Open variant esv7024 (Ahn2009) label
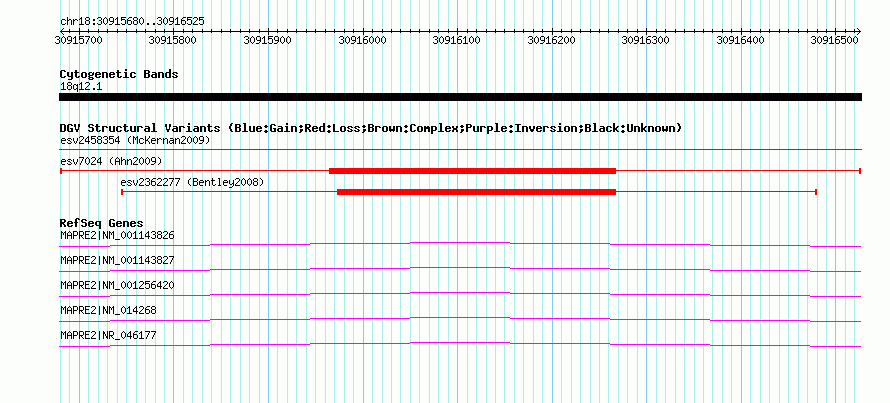The width and height of the screenshot is (890, 403). pyautogui.click(x=111, y=162)
